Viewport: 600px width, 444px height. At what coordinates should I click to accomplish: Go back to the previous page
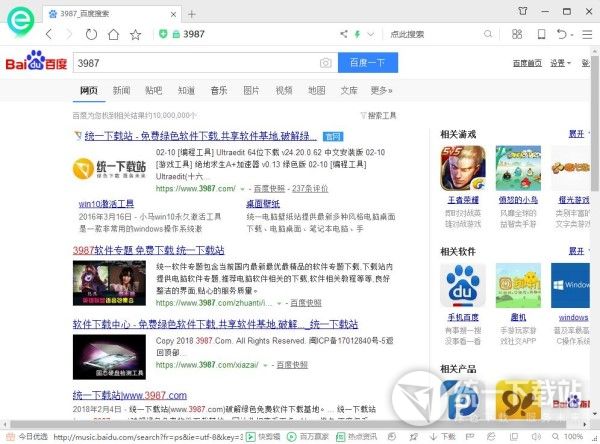(x=49, y=34)
